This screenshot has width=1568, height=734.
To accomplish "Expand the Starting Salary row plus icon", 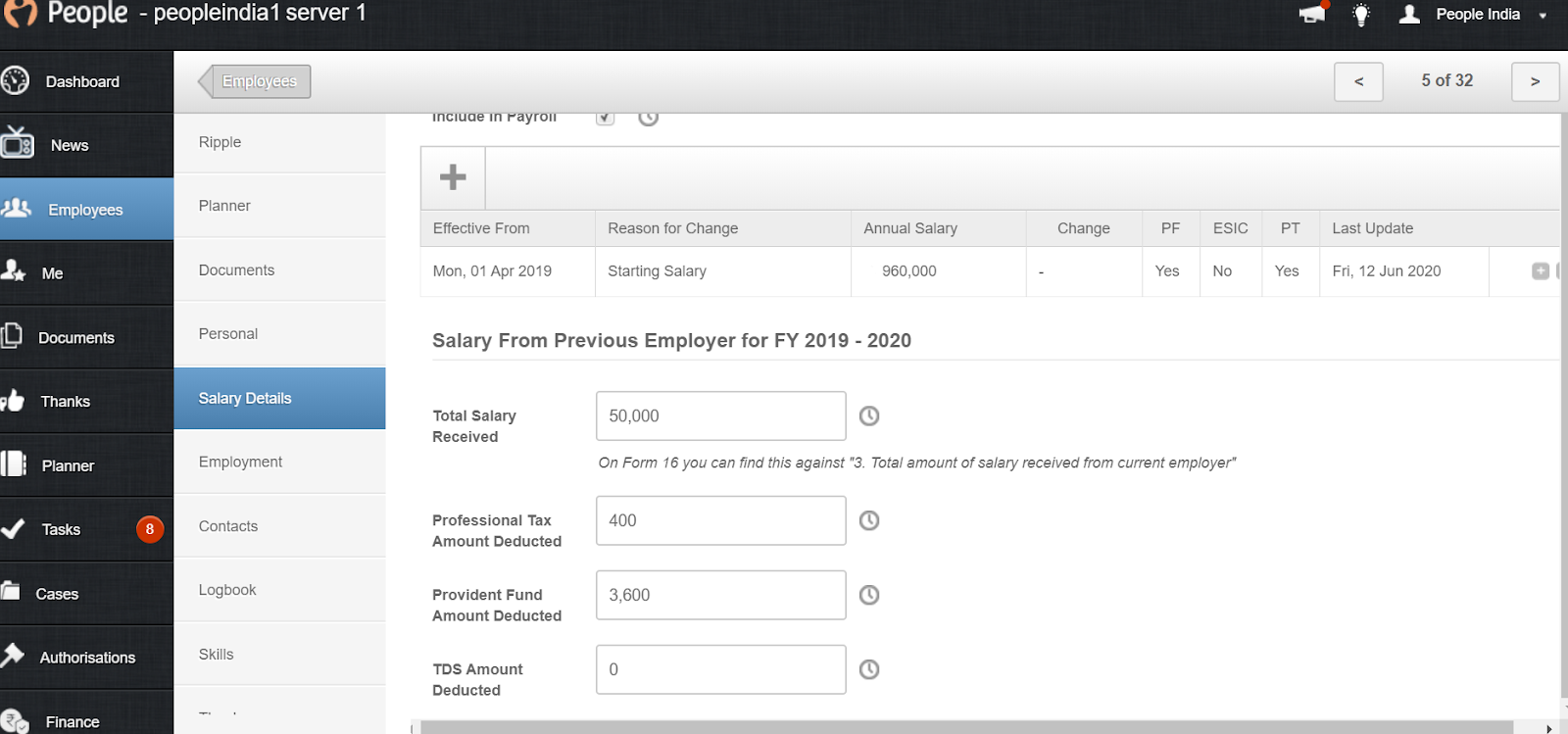I will pos(1541,270).
